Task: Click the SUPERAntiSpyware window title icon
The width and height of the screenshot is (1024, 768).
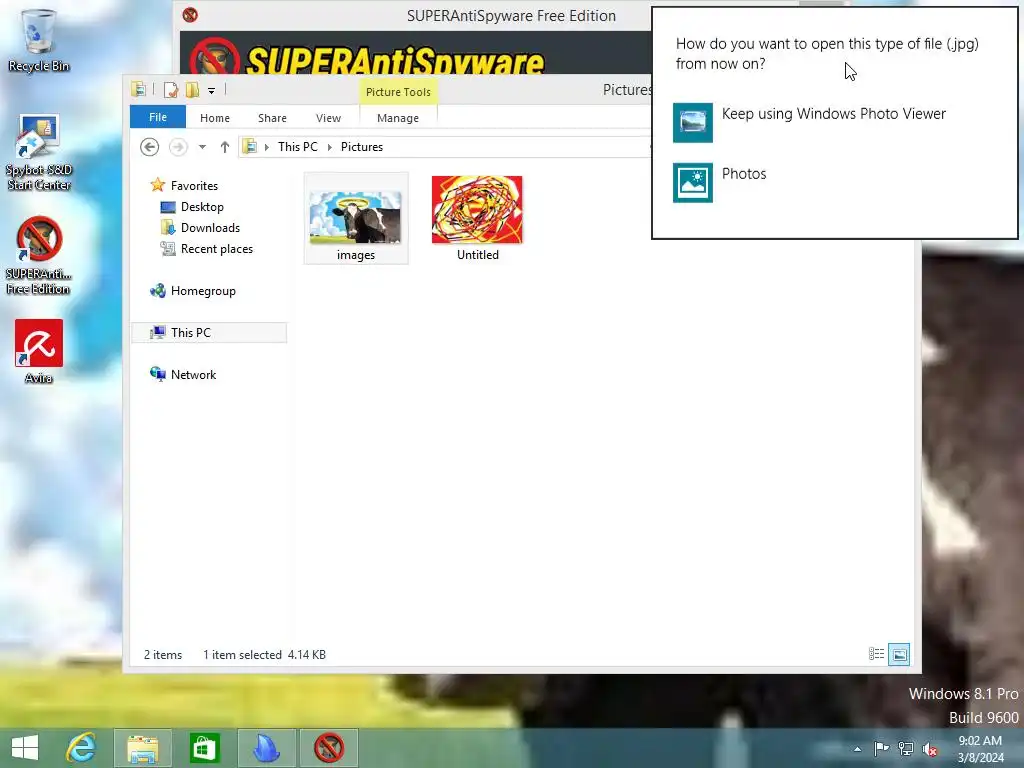Action: pyautogui.click(x=190, y=15)
